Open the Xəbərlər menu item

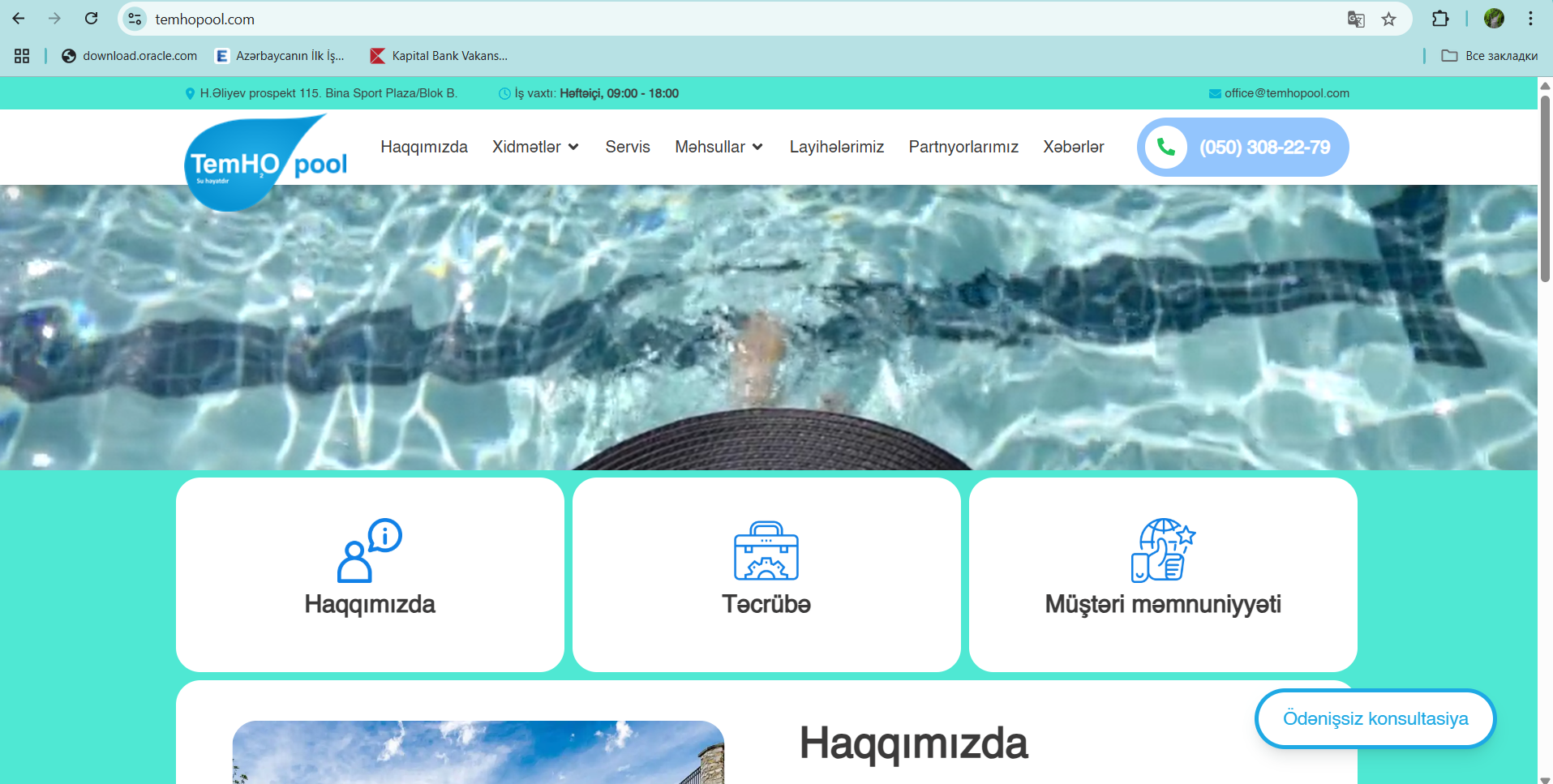pyautogui.click(x=1074, y=147)
